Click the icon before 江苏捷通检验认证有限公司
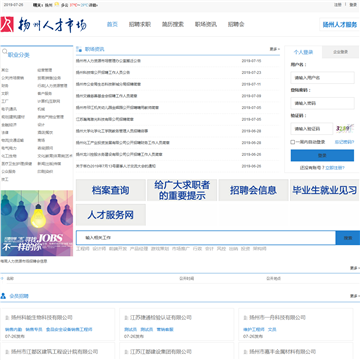Screen dimensions: 360x360 coord(126,318)
